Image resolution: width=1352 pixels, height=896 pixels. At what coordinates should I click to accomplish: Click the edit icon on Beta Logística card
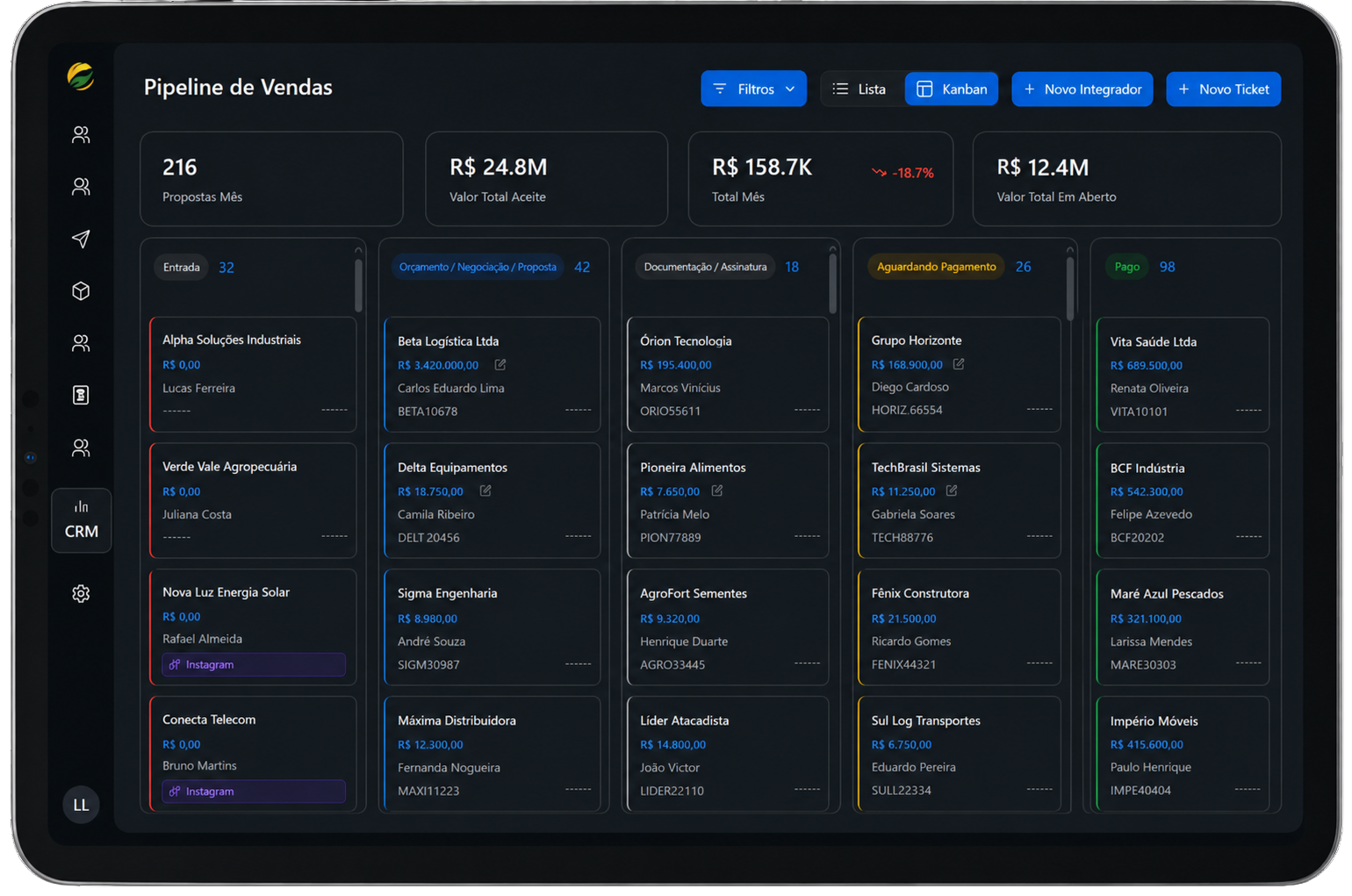click(x=500, y=364)
